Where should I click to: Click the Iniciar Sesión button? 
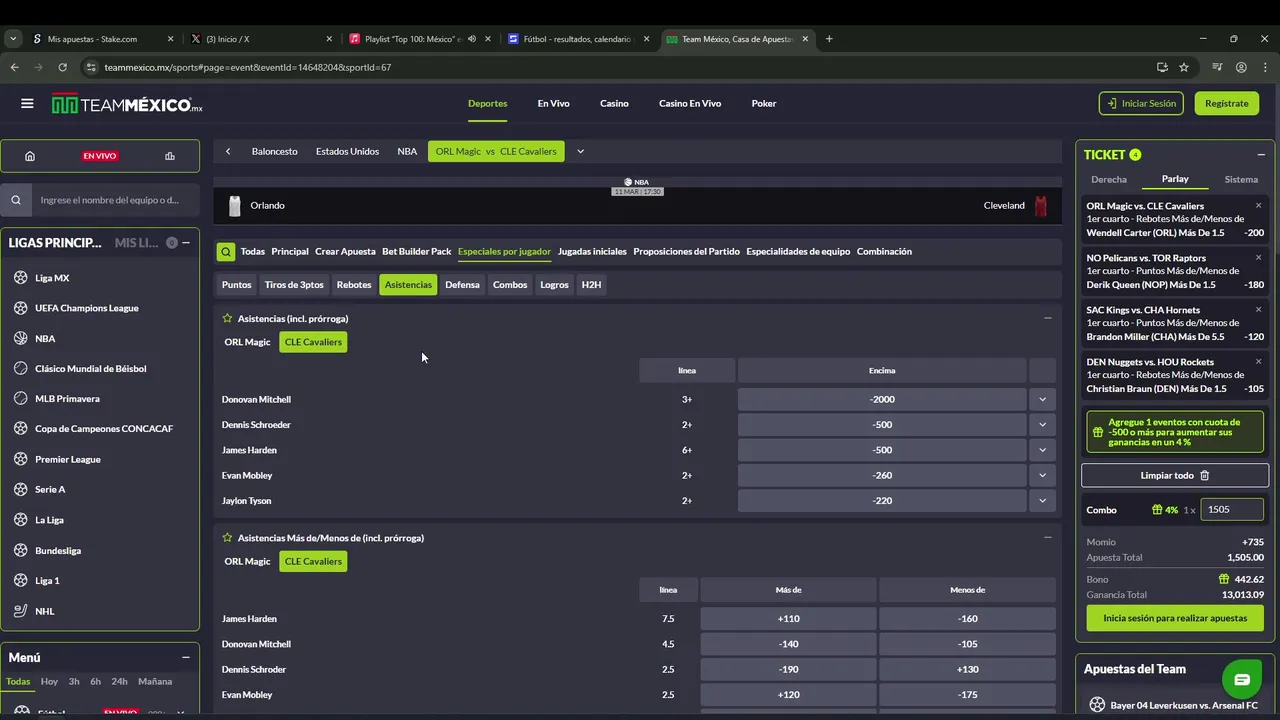pos(1141,103)
